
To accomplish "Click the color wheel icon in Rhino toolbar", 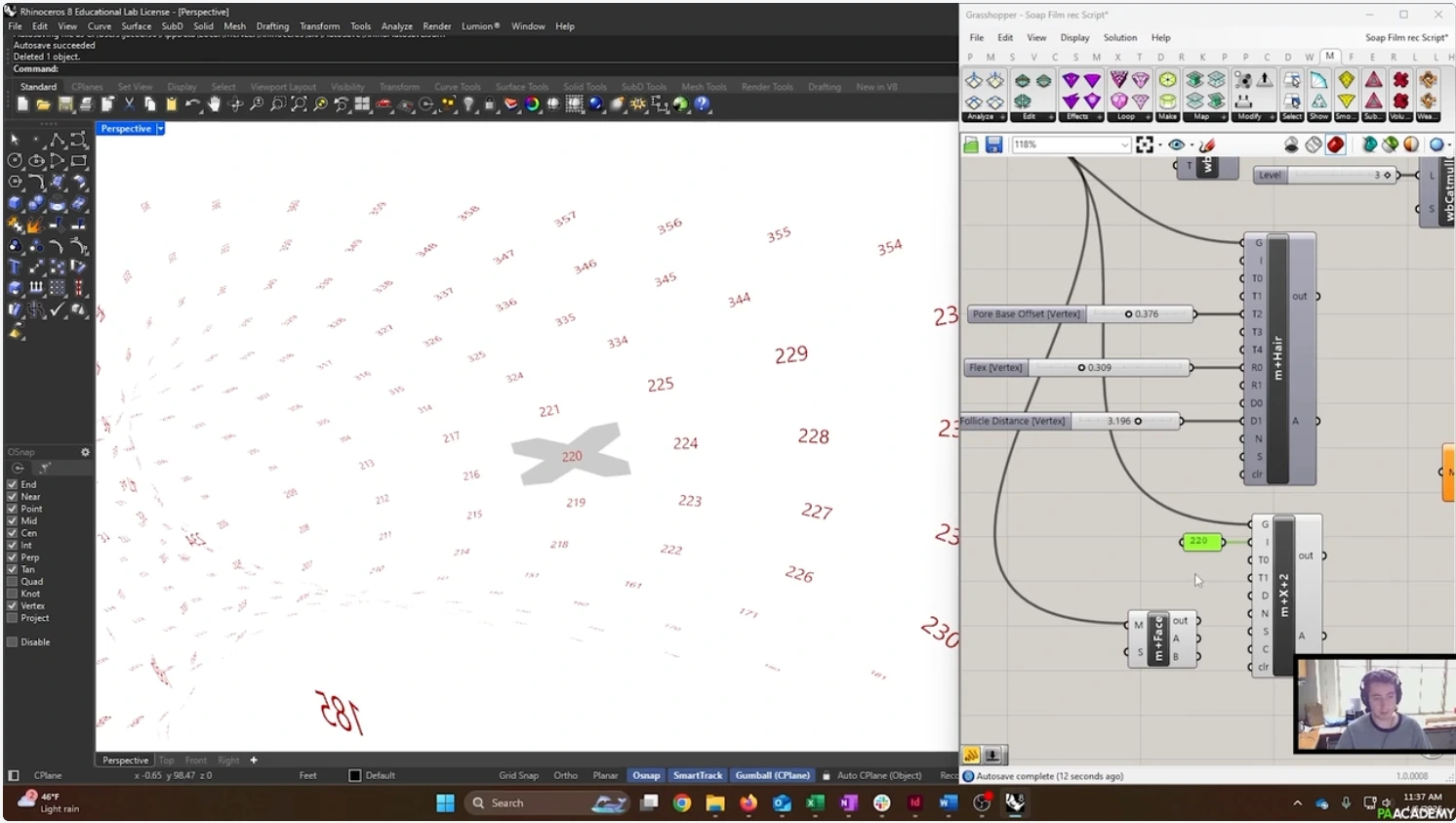I will (533, 103).
